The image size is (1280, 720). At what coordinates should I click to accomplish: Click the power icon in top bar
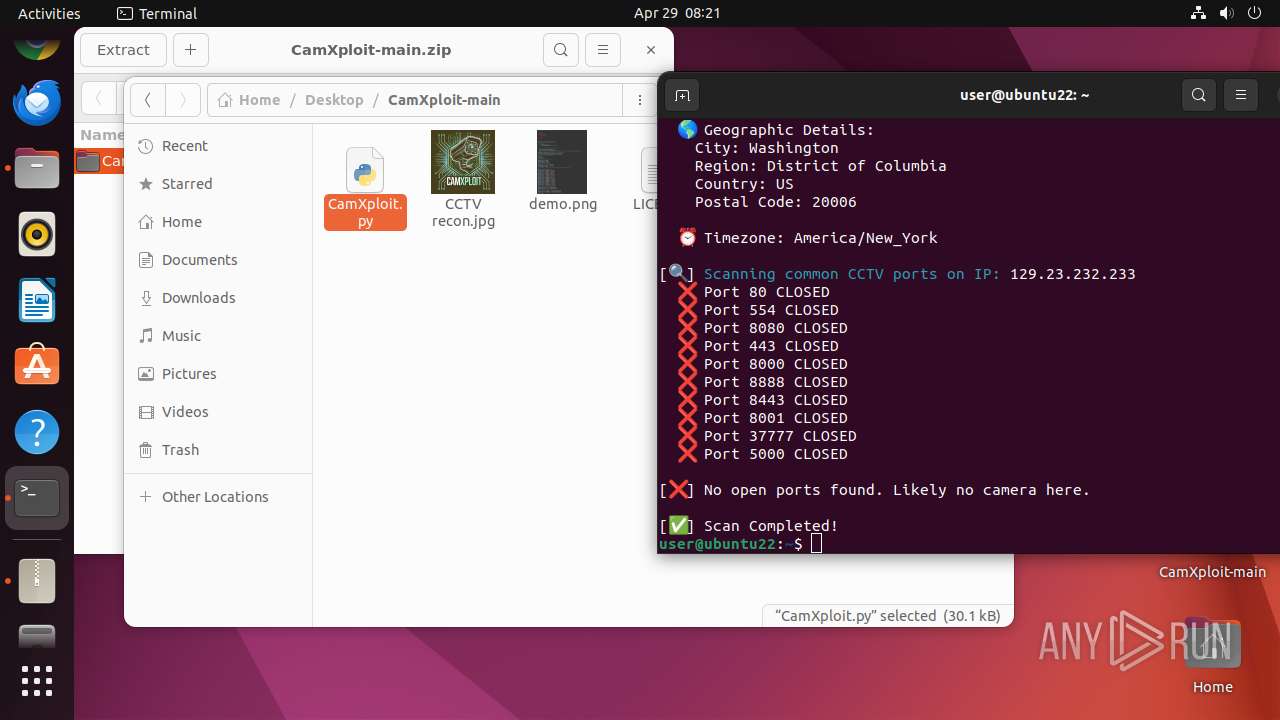tap(1253, 13)
